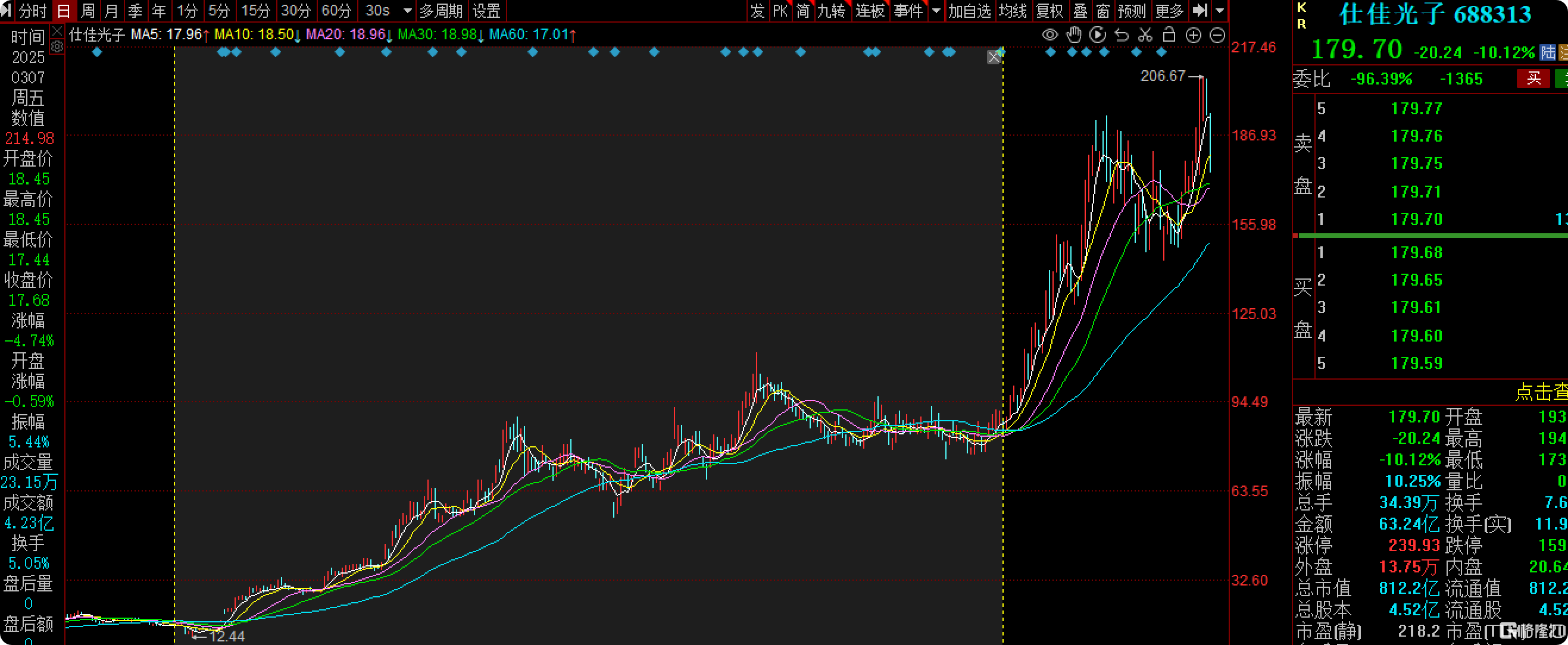Image resolution: width=1568 pixels, height=645 pixels.
Task: Add stock via 加自选 button
Action: tap(970, 11)
